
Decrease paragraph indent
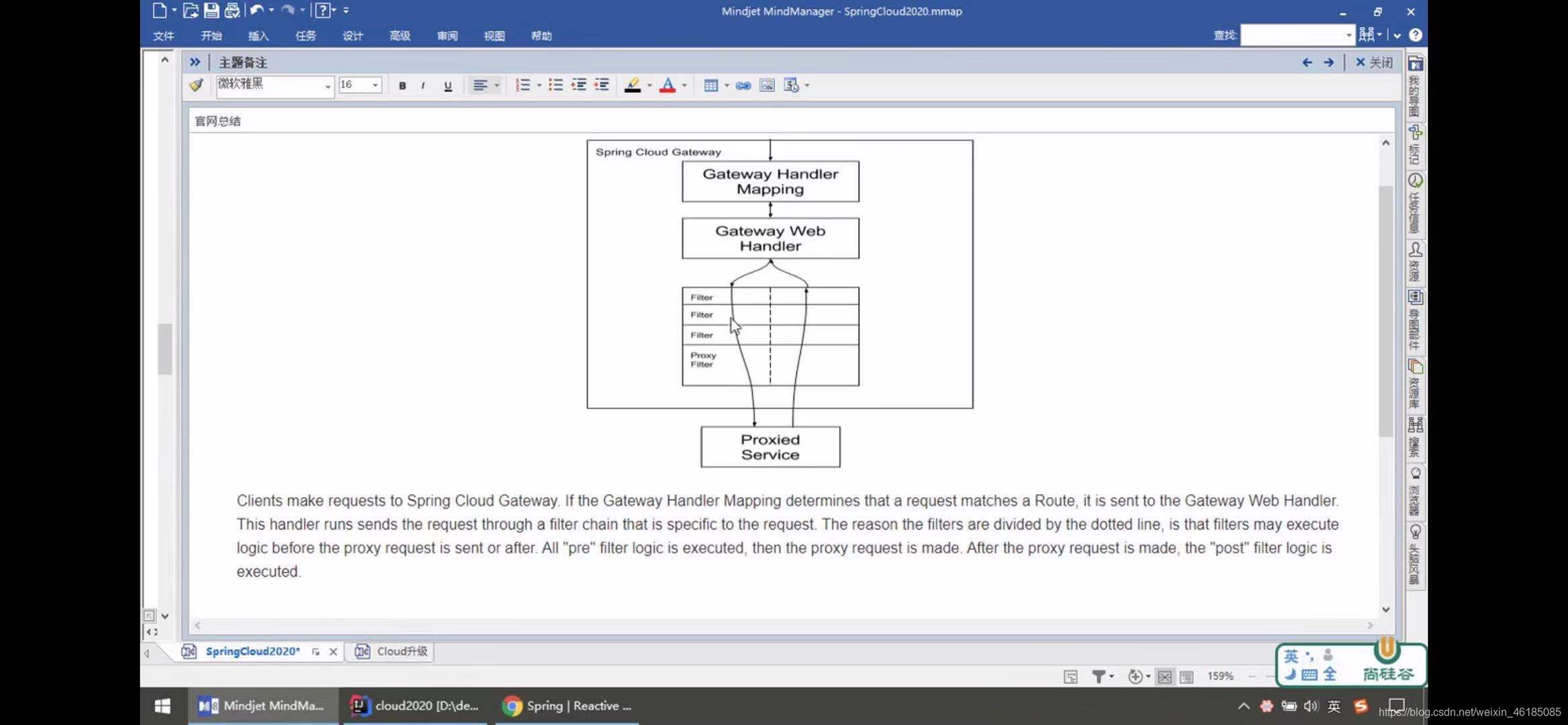click(578, 85)
